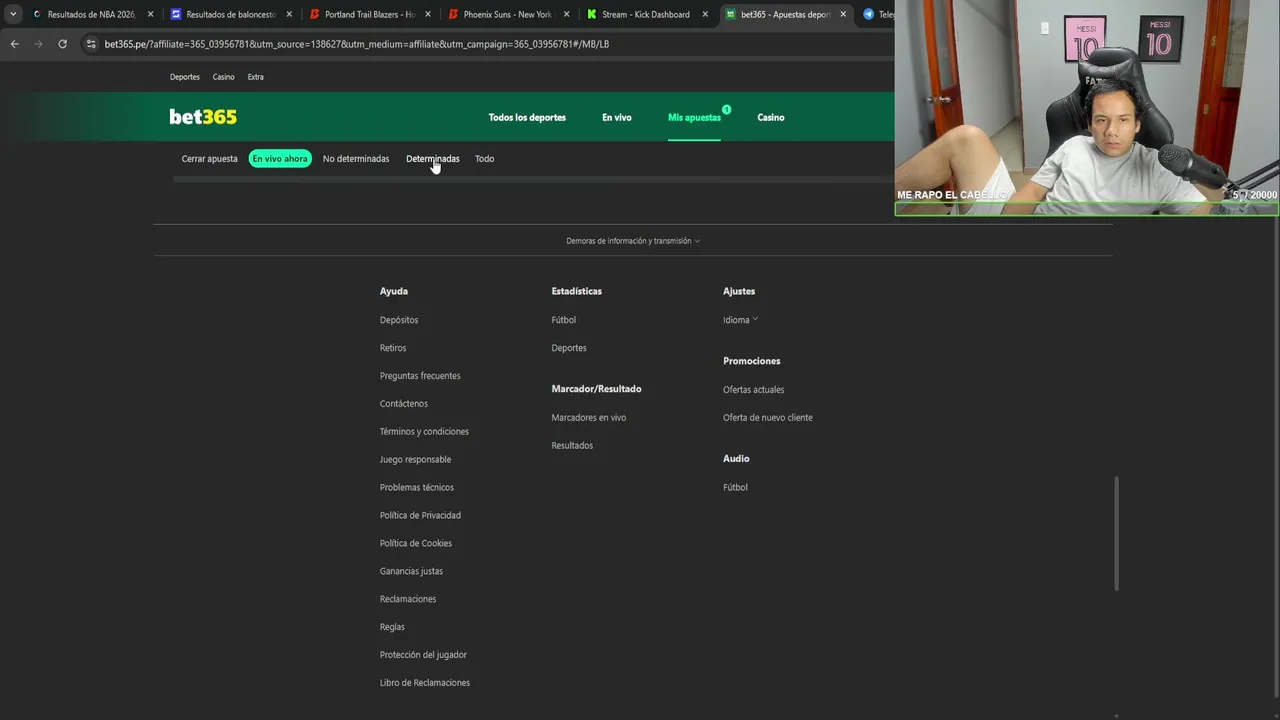Open the Retiros link

(x=393, y=348)
